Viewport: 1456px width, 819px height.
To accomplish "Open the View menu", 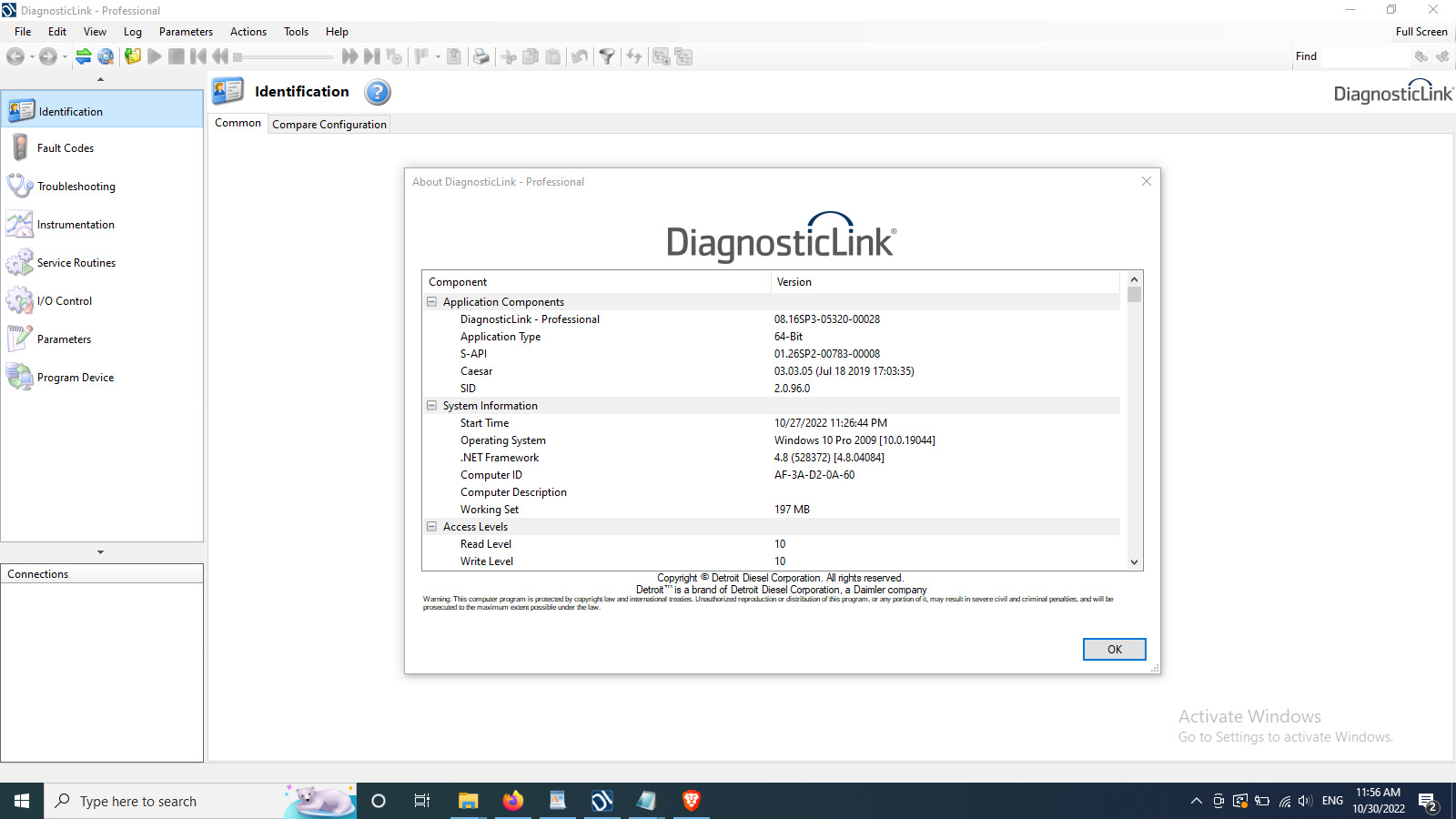I will [95, 31].
